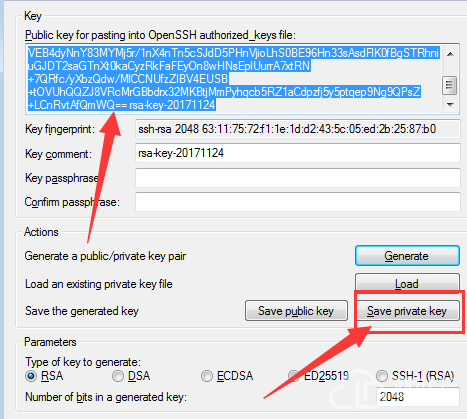Click the Key fingerprint label
The image size is (467, 419).
(x=60, y=129)
